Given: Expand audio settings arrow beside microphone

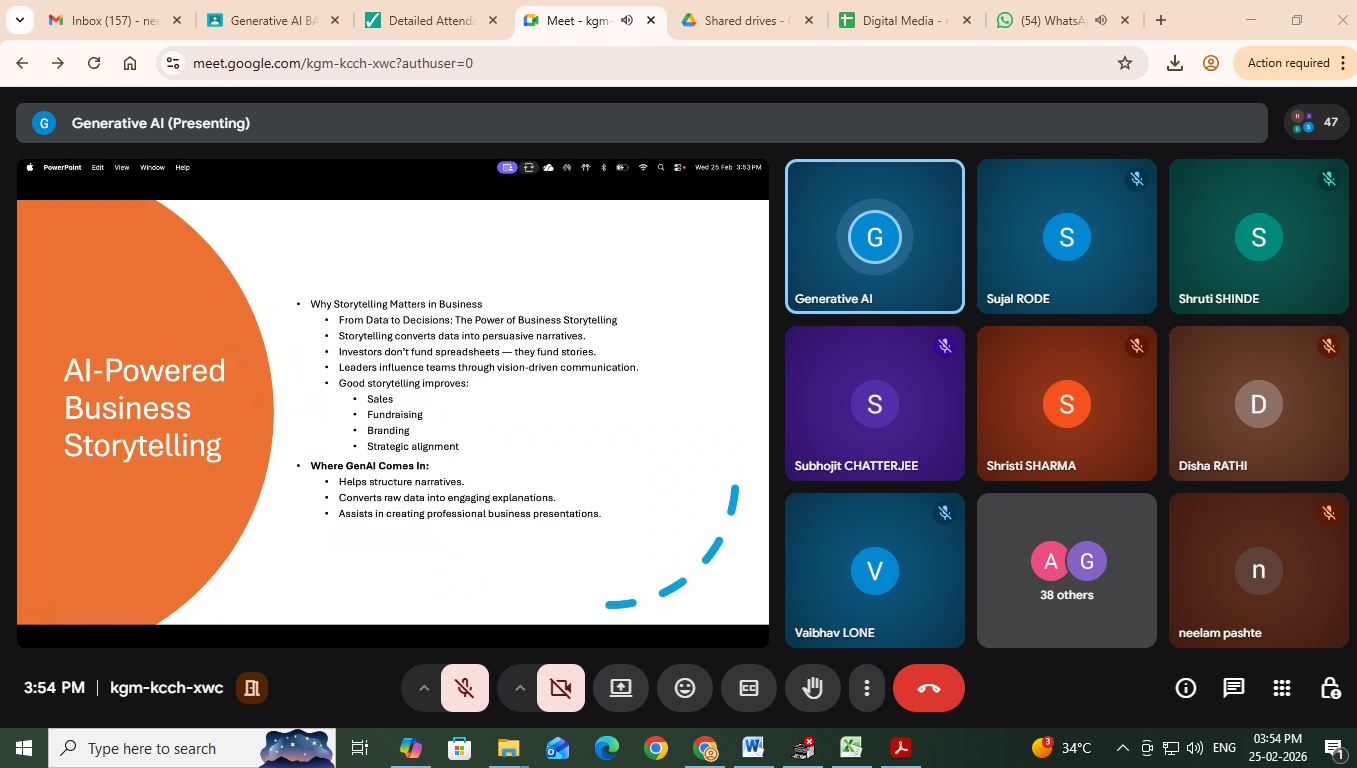Looking at the screenshot, I should click(424, 688).
